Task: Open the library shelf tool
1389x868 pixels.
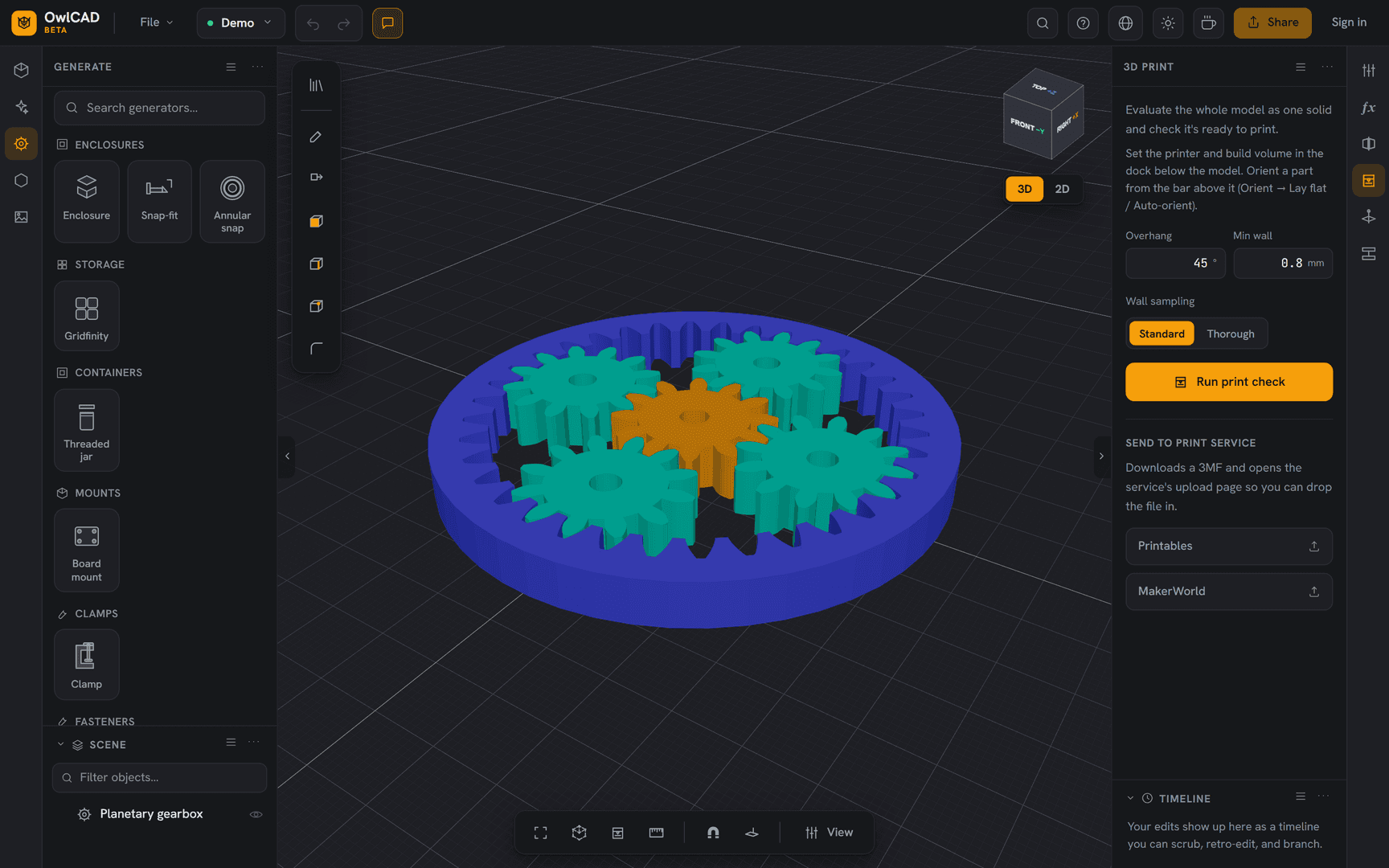Action: click(316, 85)
